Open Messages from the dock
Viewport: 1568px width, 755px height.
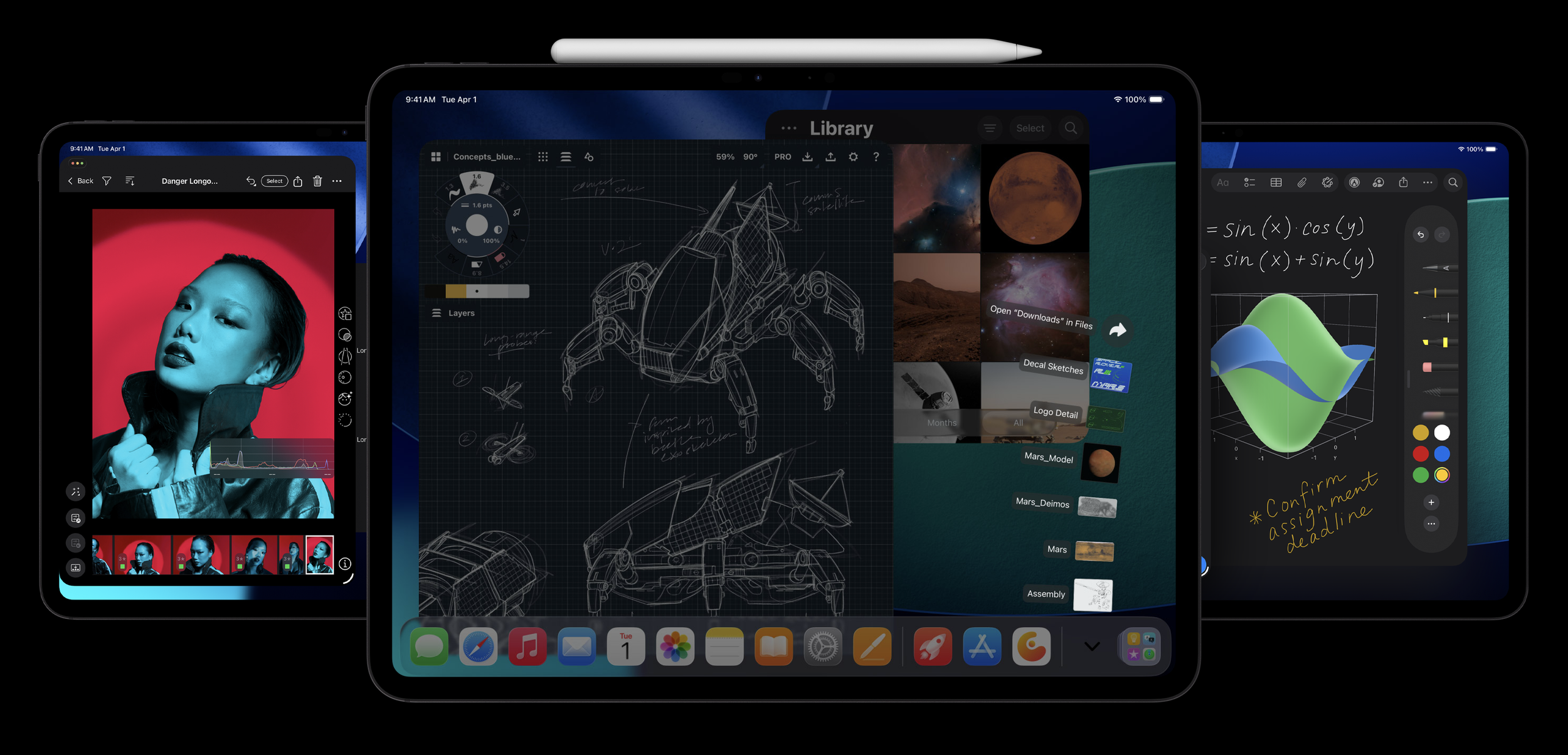(429, 647)
